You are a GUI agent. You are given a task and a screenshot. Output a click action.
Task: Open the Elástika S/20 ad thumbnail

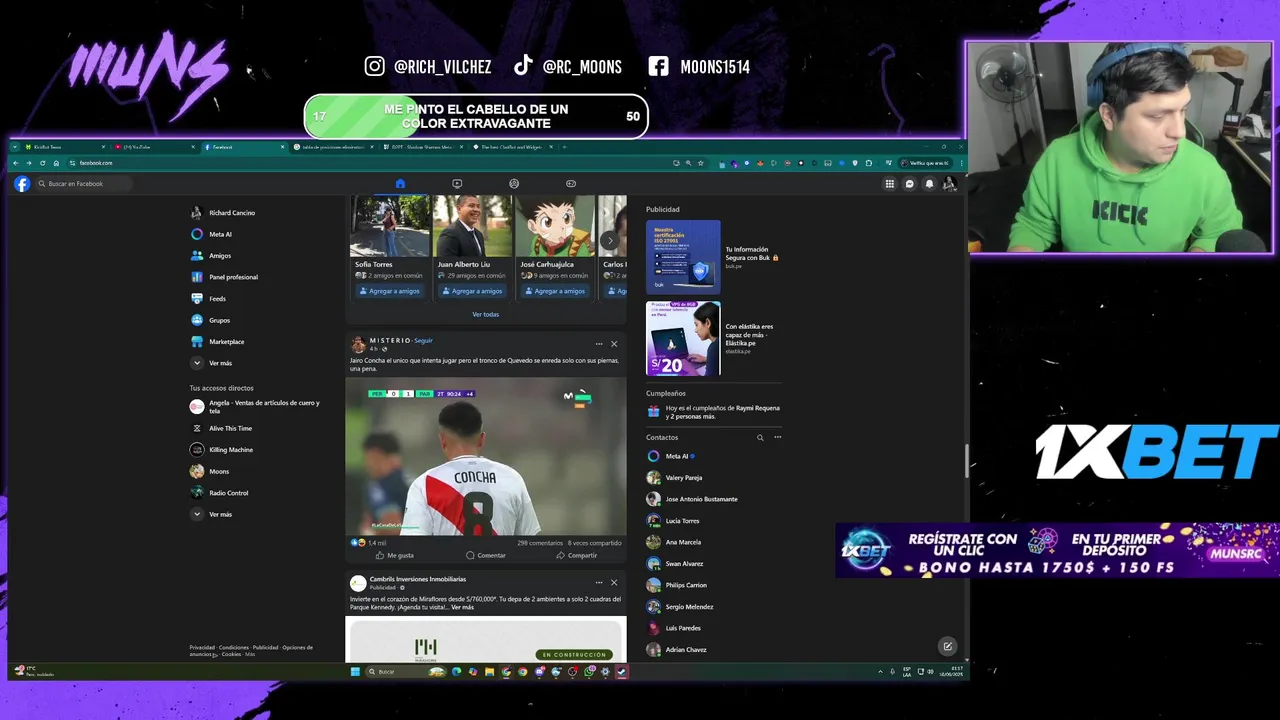pyautogui.click(x=683, y=338)
